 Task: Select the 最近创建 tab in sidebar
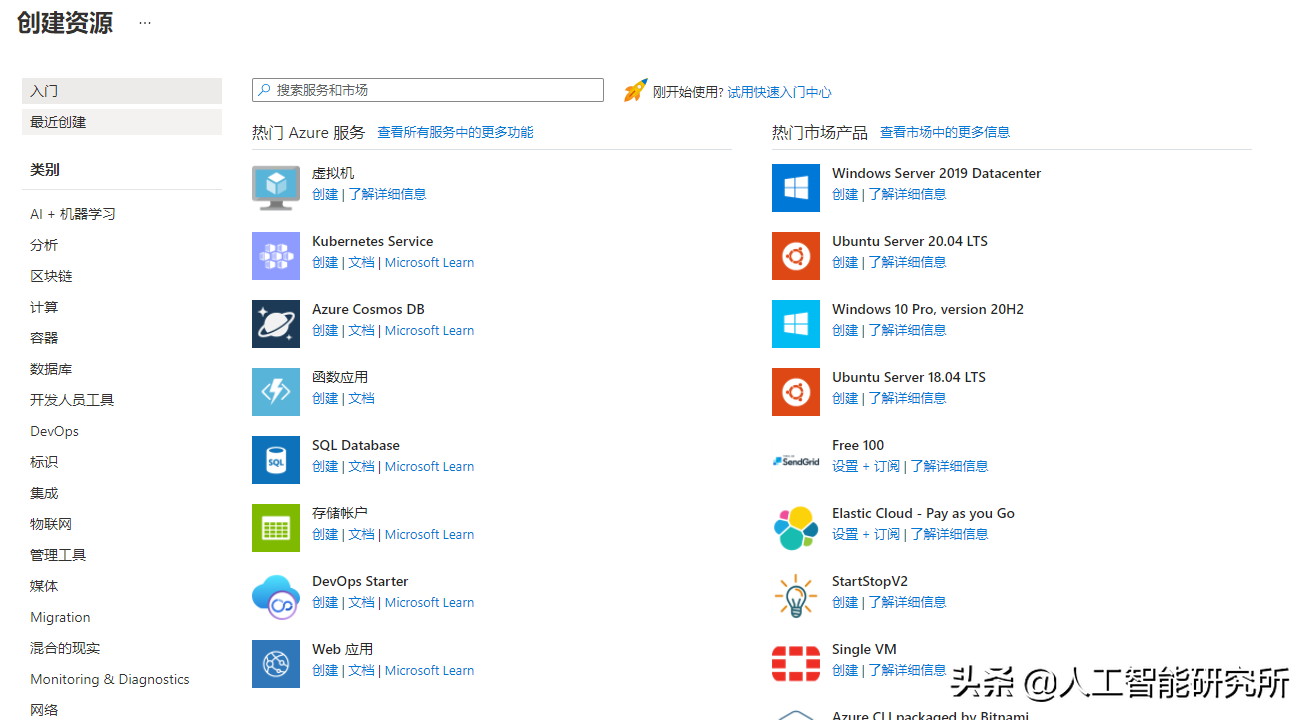pyautogui.click(x=122, y=122)
